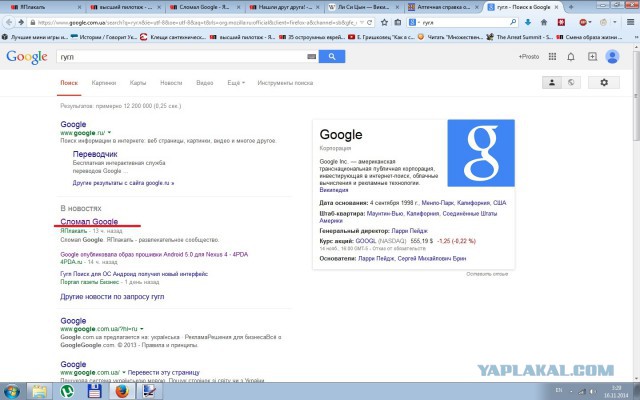Open the Firefox bookmarks list icon

tap(398, 22)
